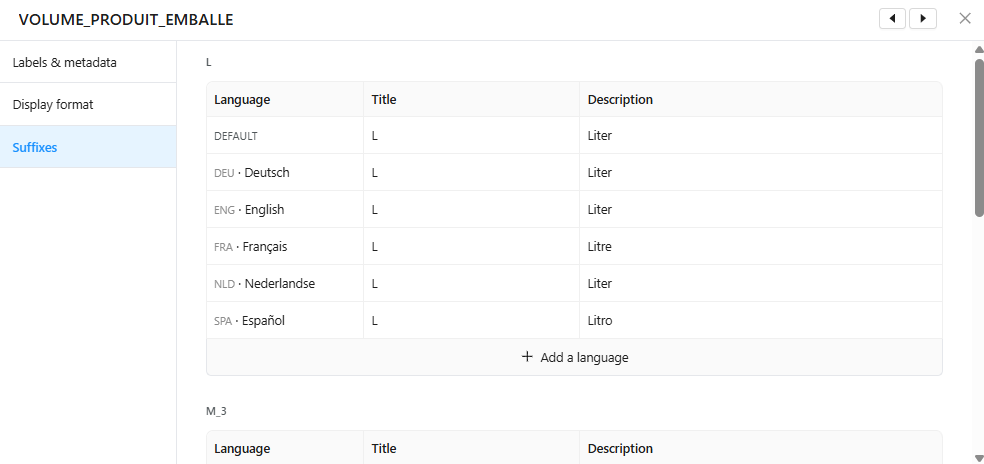Click the DEFAULT language cell
The width and height of the screenshot is (984, 464).
(x=285, y=136)
